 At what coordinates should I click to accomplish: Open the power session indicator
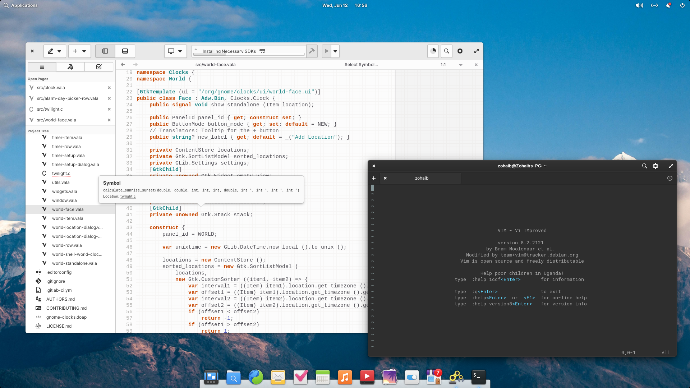[x=682, y=5]
